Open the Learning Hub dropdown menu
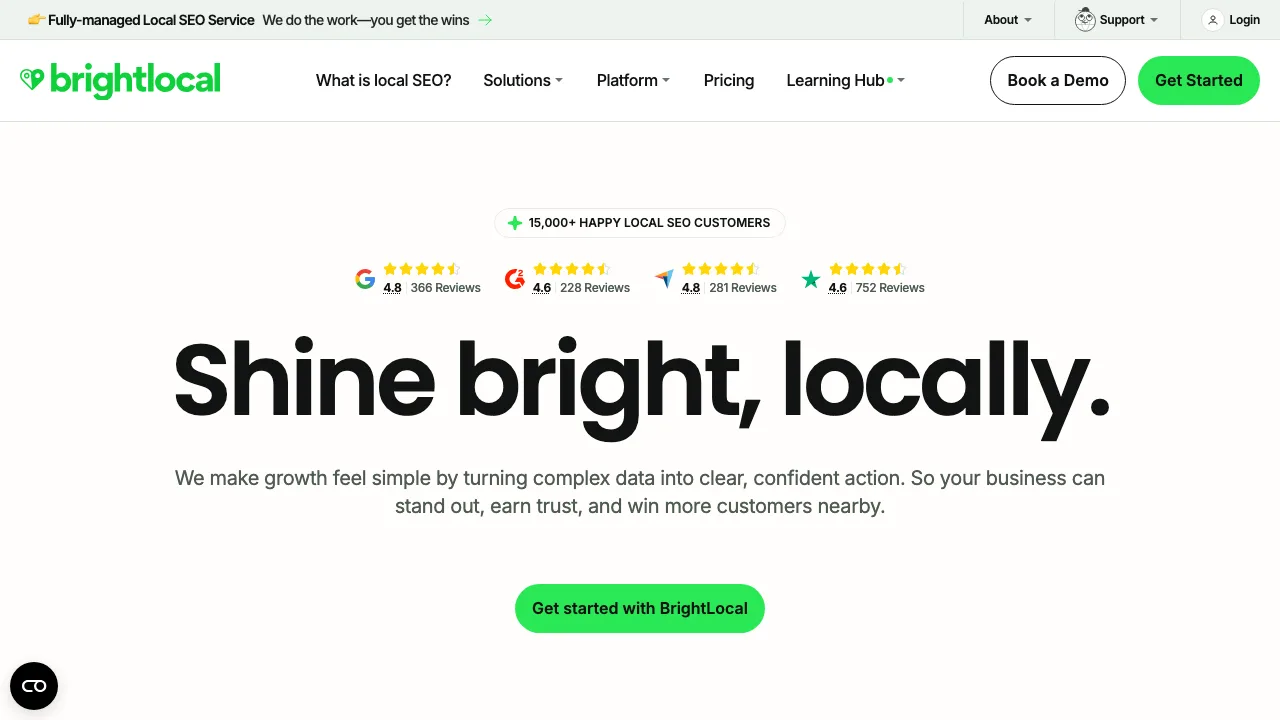The height and width of the screenshot is (720, 1280). coord(845,80)
